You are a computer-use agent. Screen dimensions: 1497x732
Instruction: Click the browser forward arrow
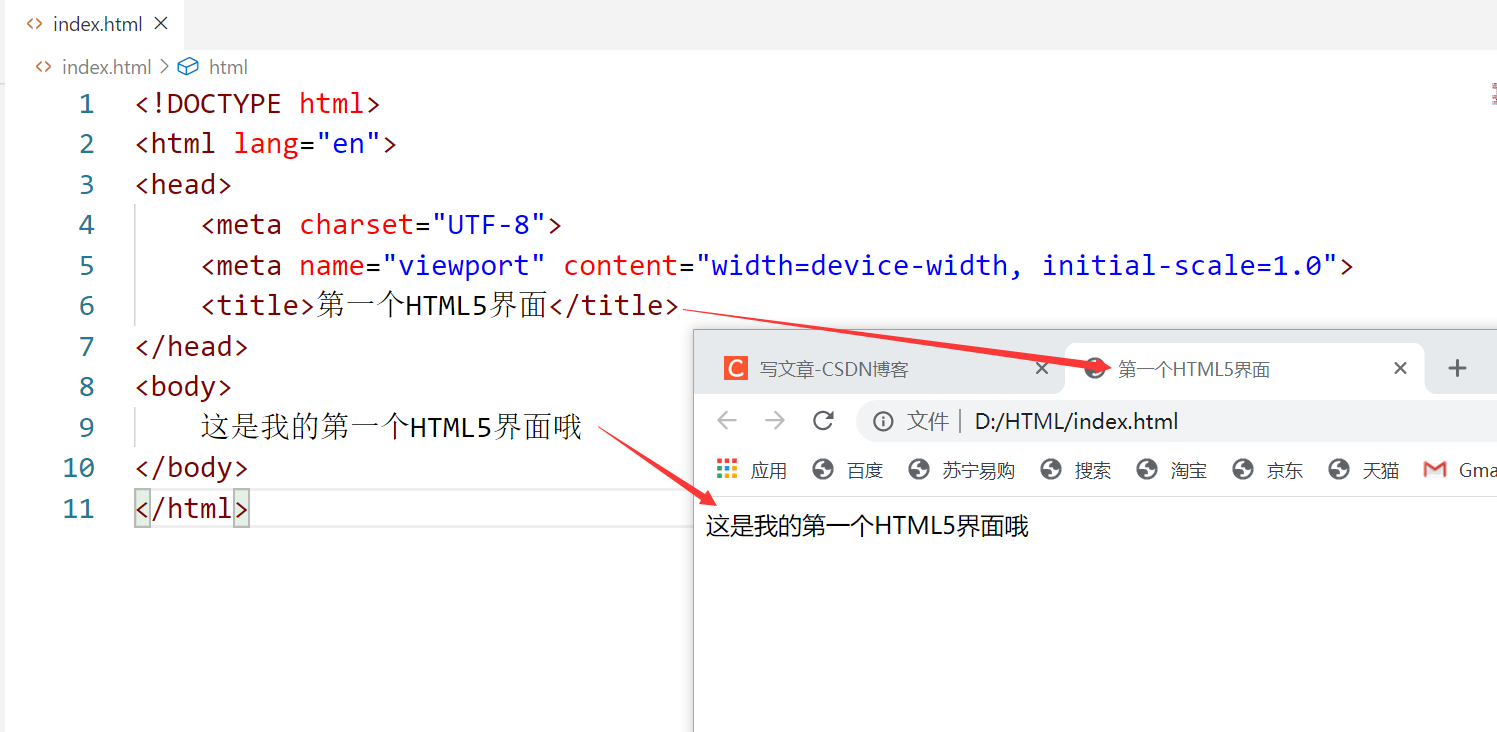click(x=775, y=421)
